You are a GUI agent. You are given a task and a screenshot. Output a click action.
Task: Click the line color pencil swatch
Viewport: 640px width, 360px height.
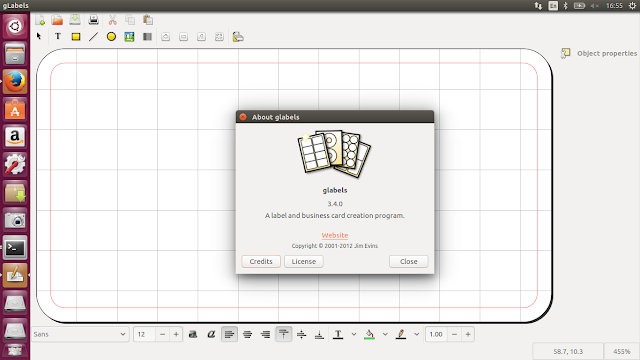pos(401,334)
